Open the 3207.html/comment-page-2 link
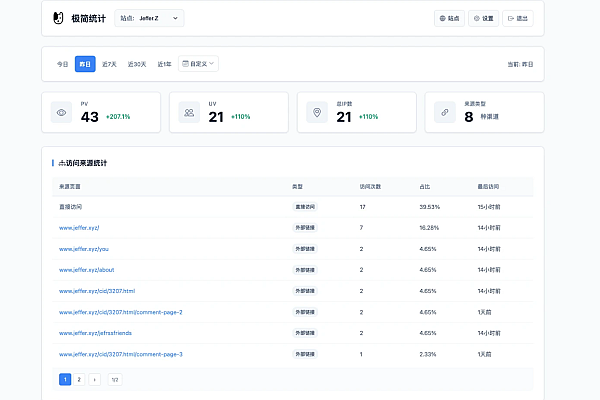 (x=121, y=312)
